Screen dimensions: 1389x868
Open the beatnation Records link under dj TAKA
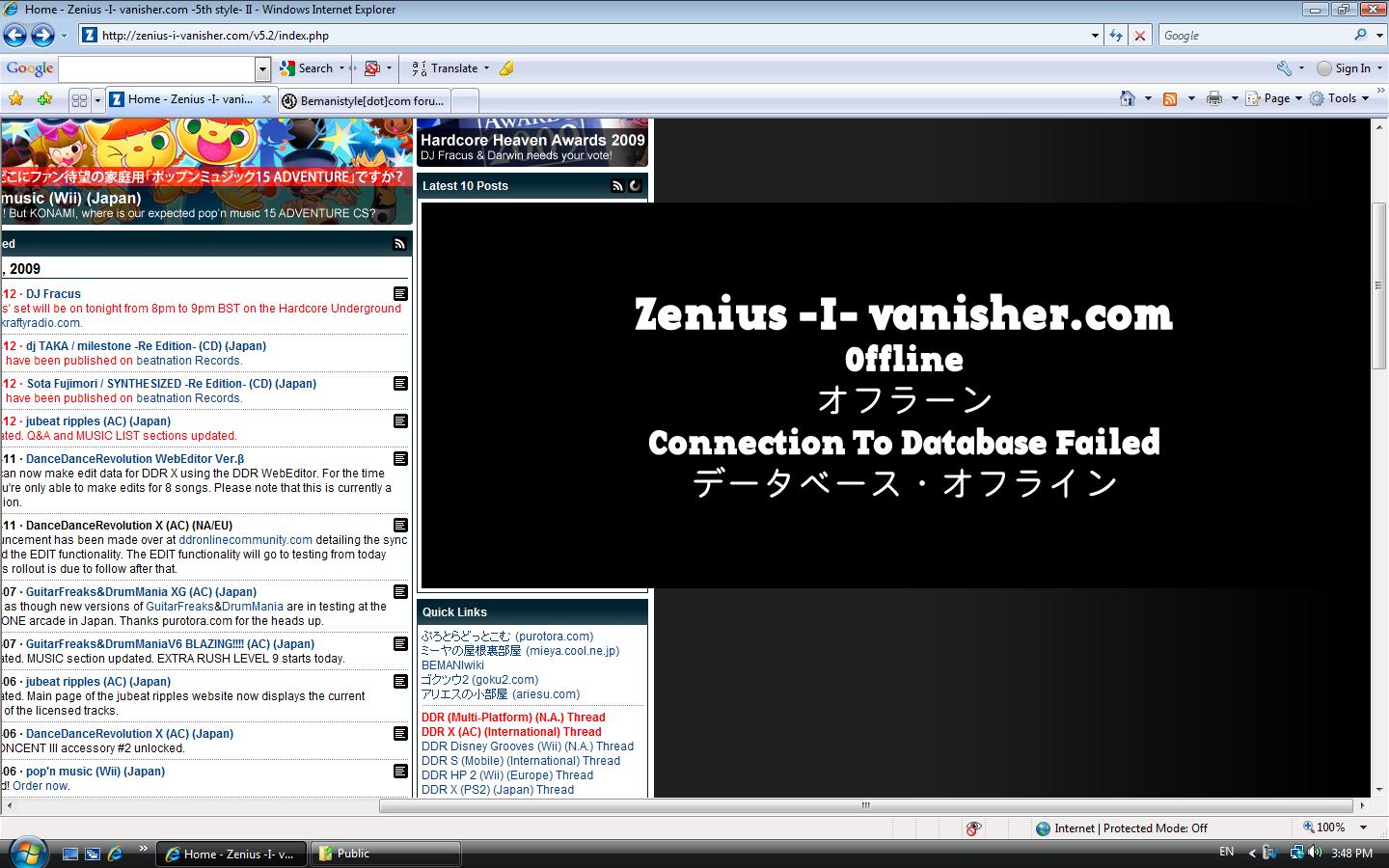[188, 361]
